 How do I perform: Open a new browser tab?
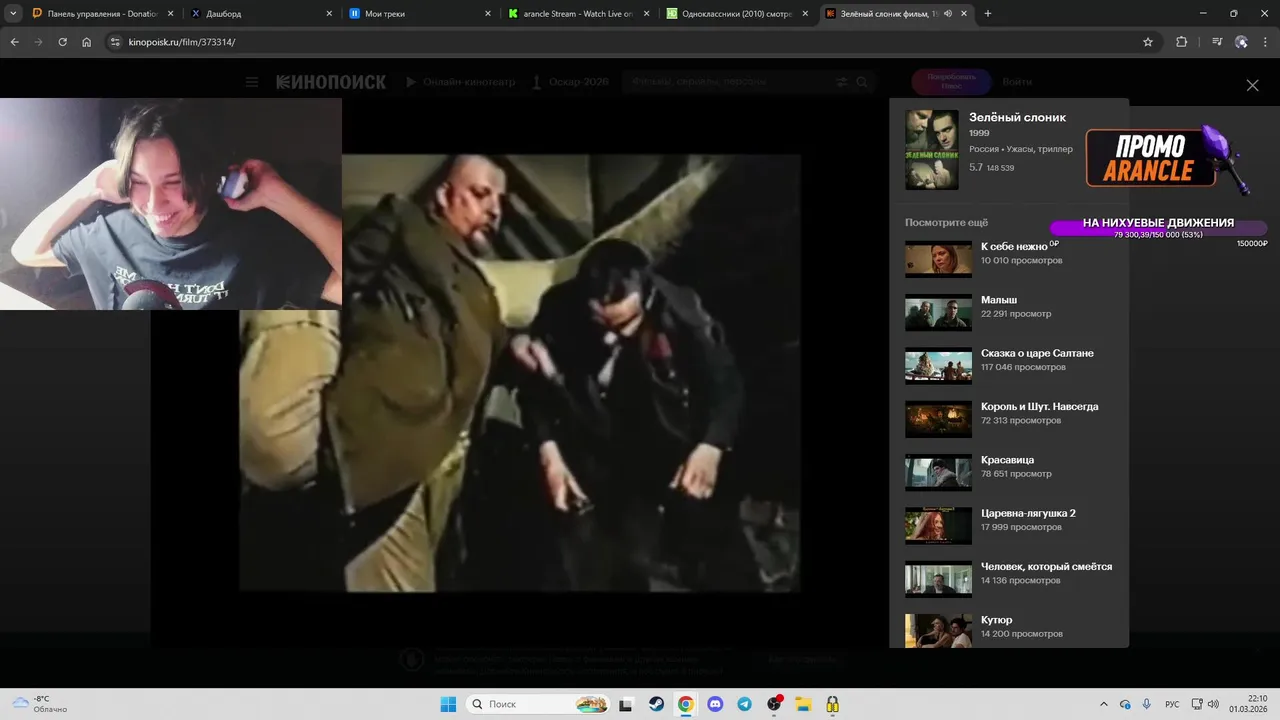pyautogui.click(x=988, y=14)
